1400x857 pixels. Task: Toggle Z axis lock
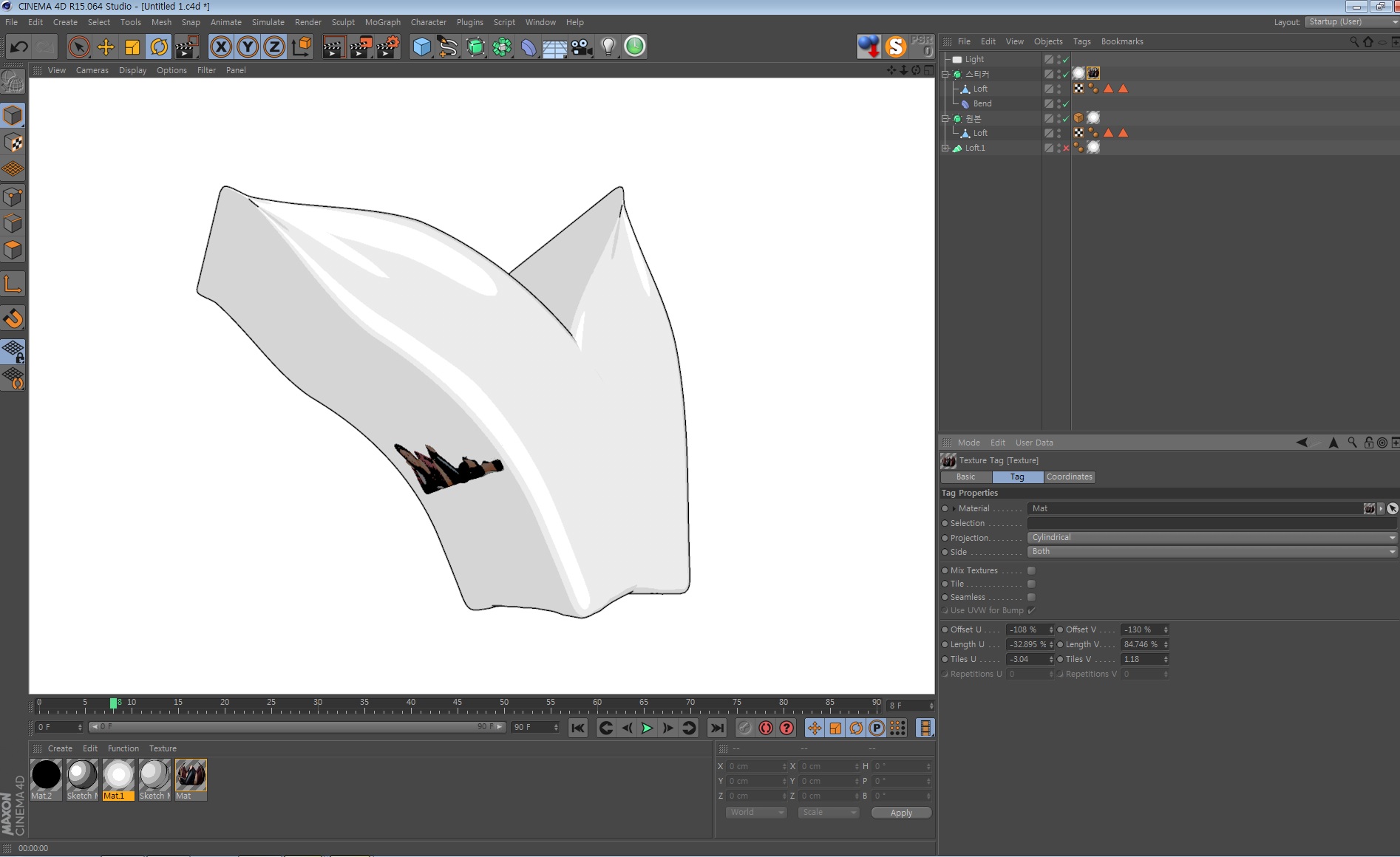coord(274,47)
